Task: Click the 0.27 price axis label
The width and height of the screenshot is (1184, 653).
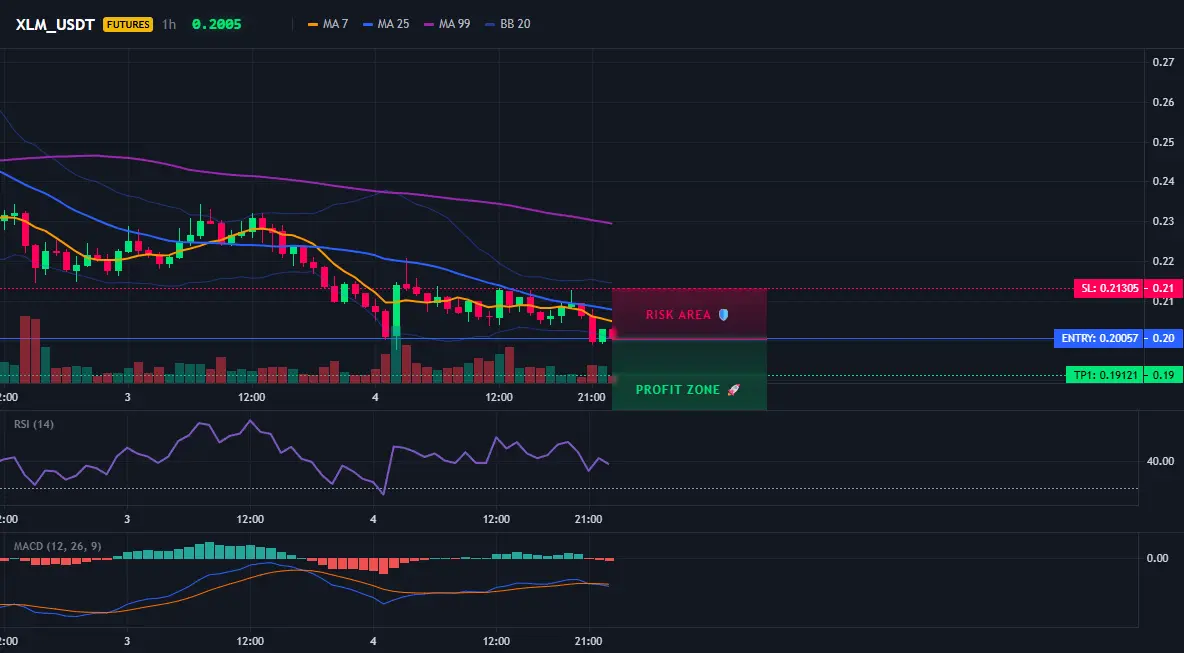Action: tap(1163, 63)
